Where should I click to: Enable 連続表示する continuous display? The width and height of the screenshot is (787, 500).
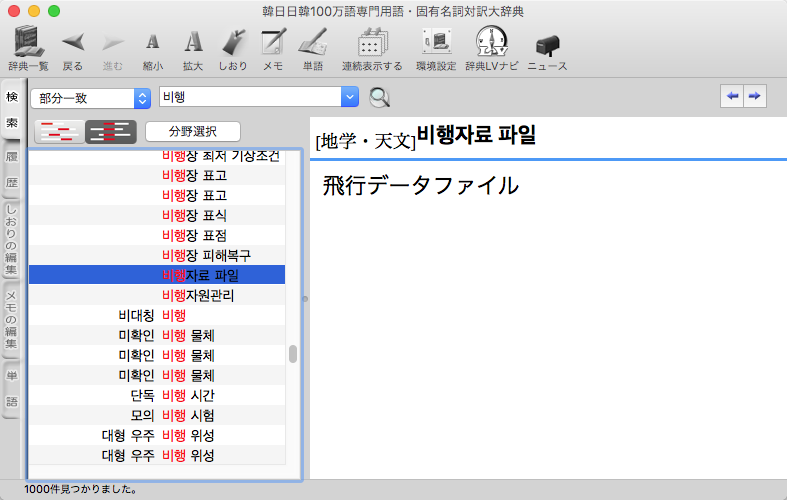372,48
